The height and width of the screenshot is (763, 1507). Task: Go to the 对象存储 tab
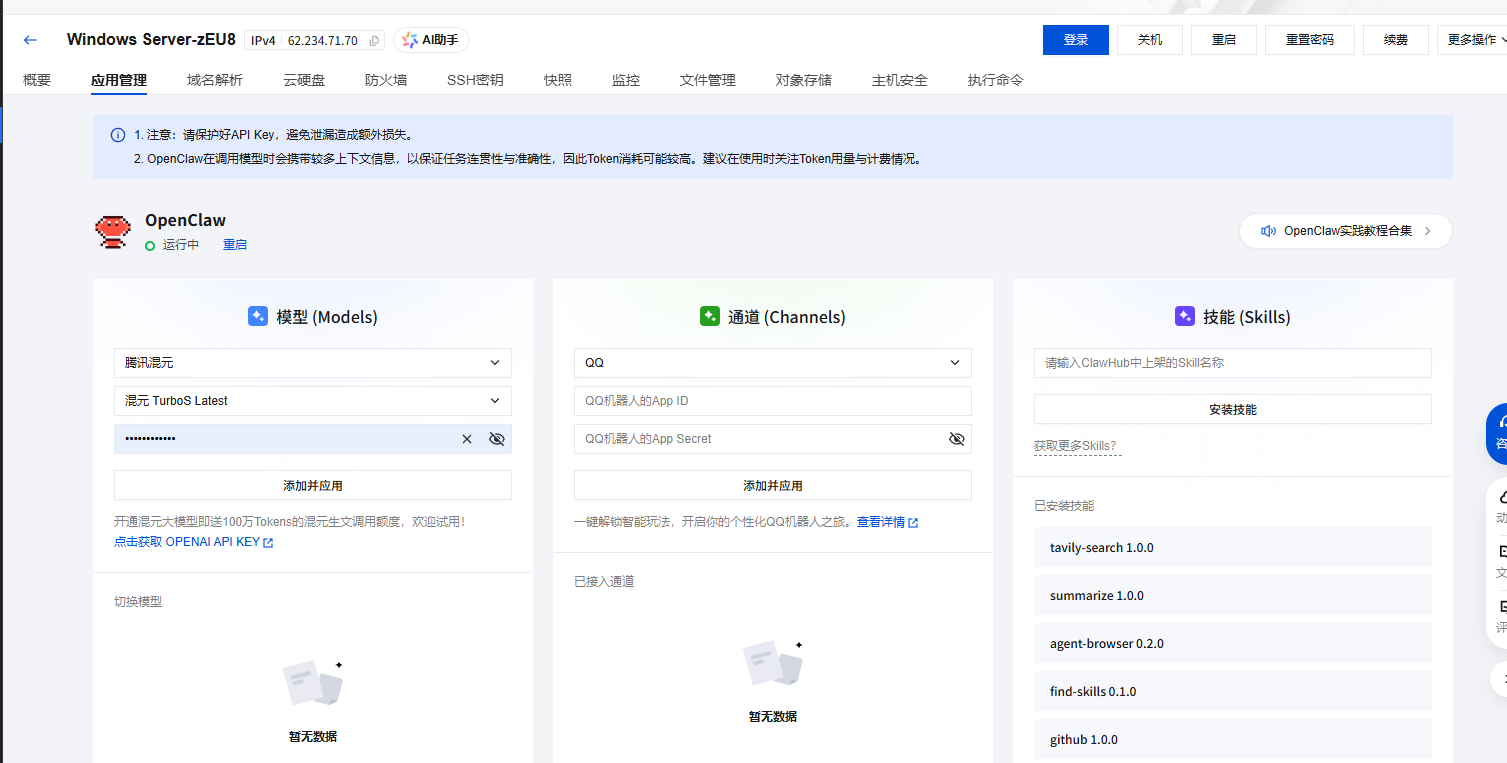pyautogui.click(x=804, y=80)
